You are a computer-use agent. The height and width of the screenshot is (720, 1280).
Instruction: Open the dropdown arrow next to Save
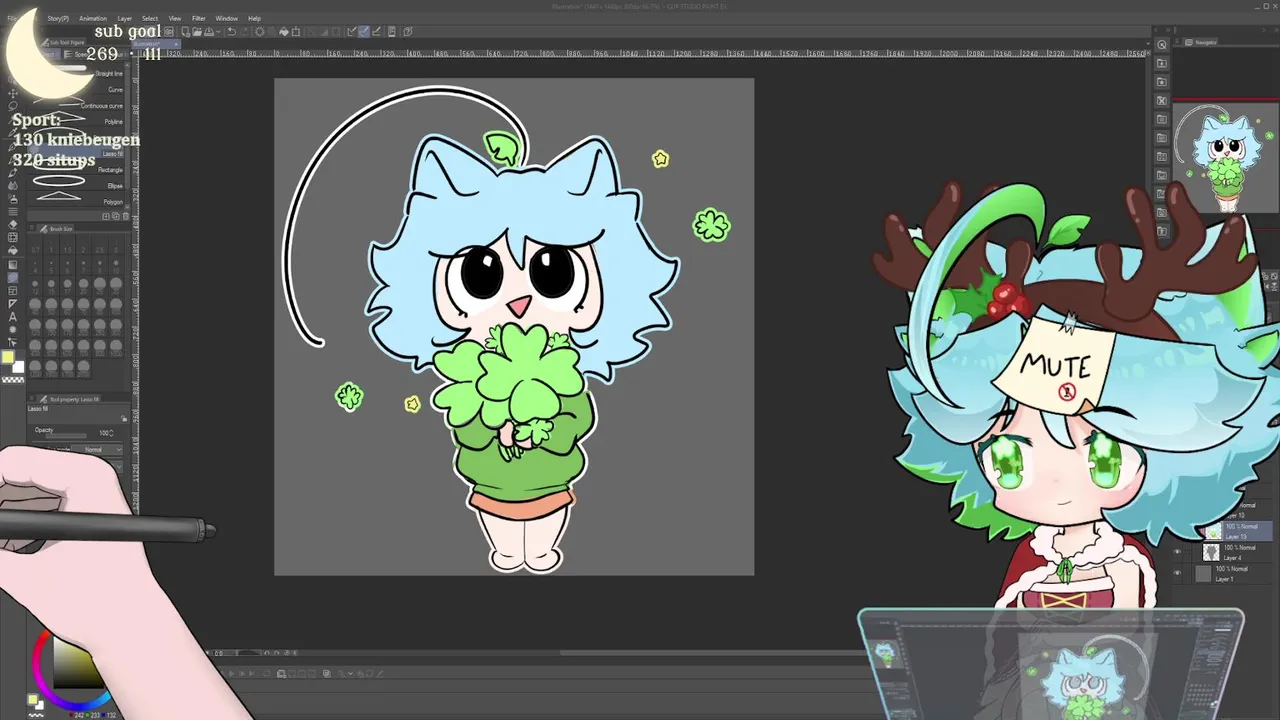point(218,31)
